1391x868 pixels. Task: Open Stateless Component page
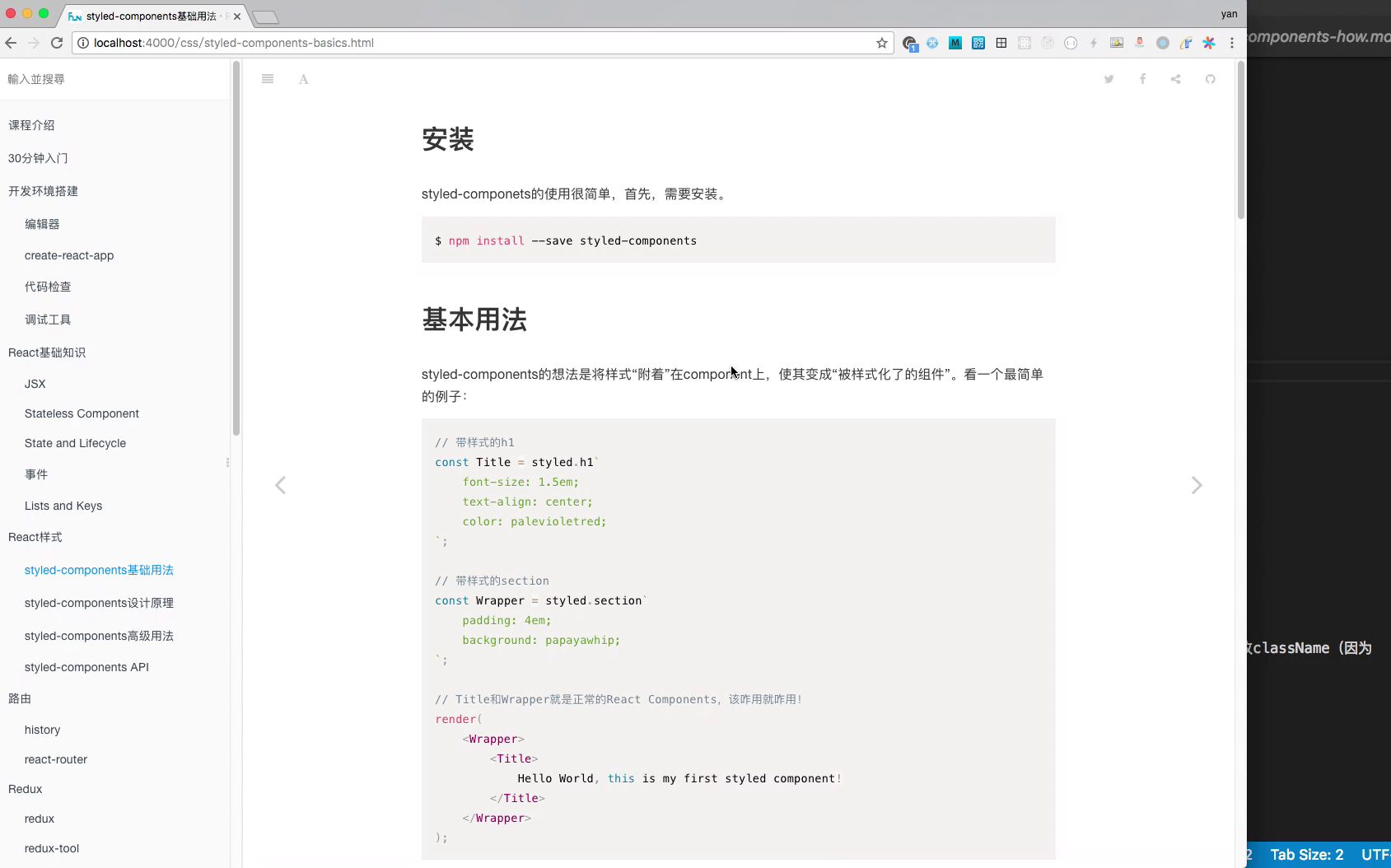tap(82, 413)
